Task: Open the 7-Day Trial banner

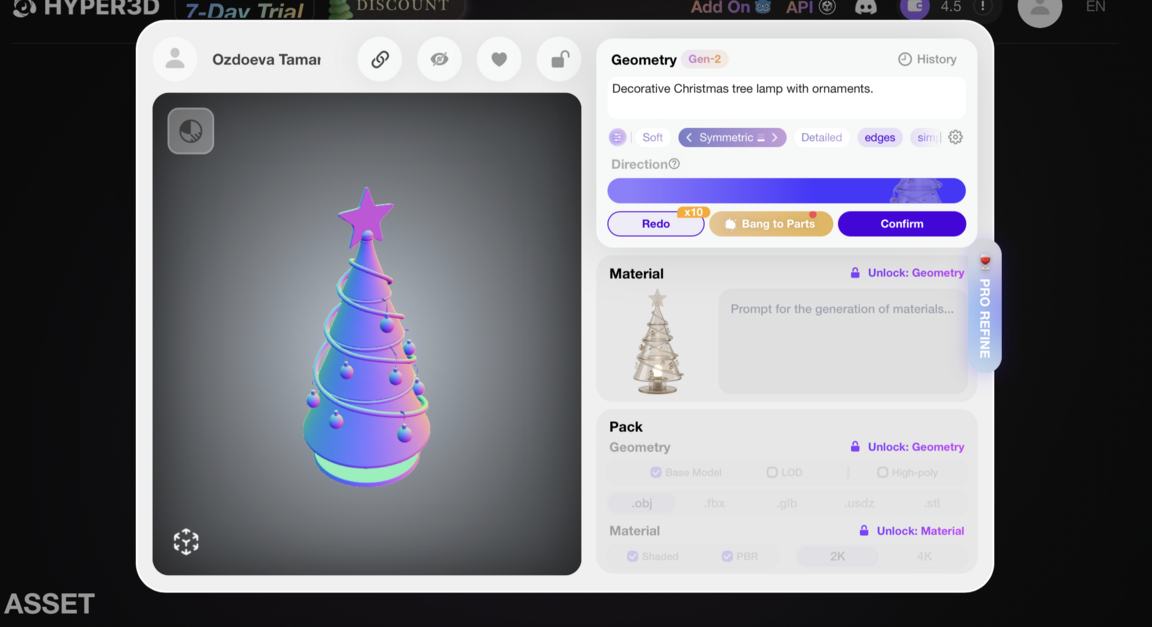Action: (244, 10)
